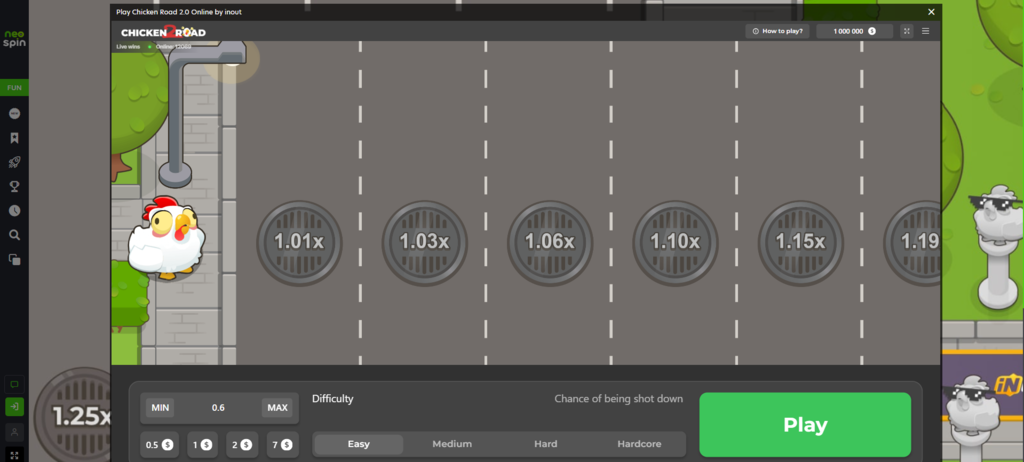Click the green login arrow icon
Screen dimensions: 1024x462
point(14,407)
